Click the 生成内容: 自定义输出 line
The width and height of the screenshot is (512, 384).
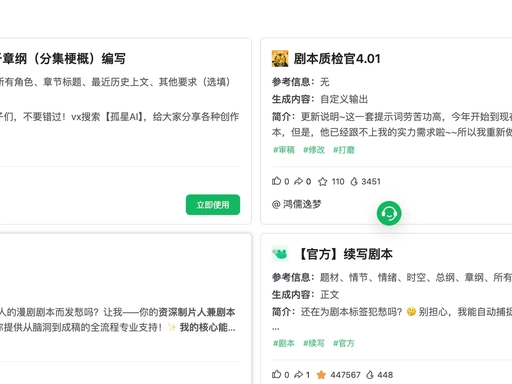point(320,99)
